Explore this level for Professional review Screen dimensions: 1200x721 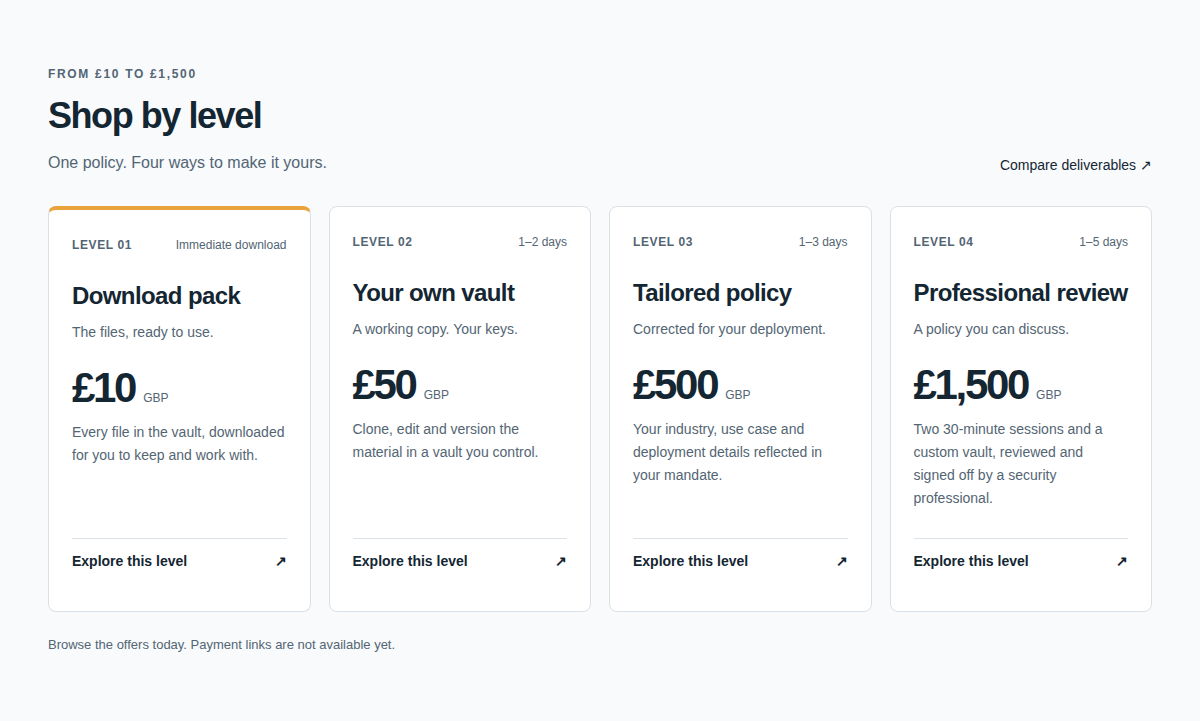click(1021, 561)
